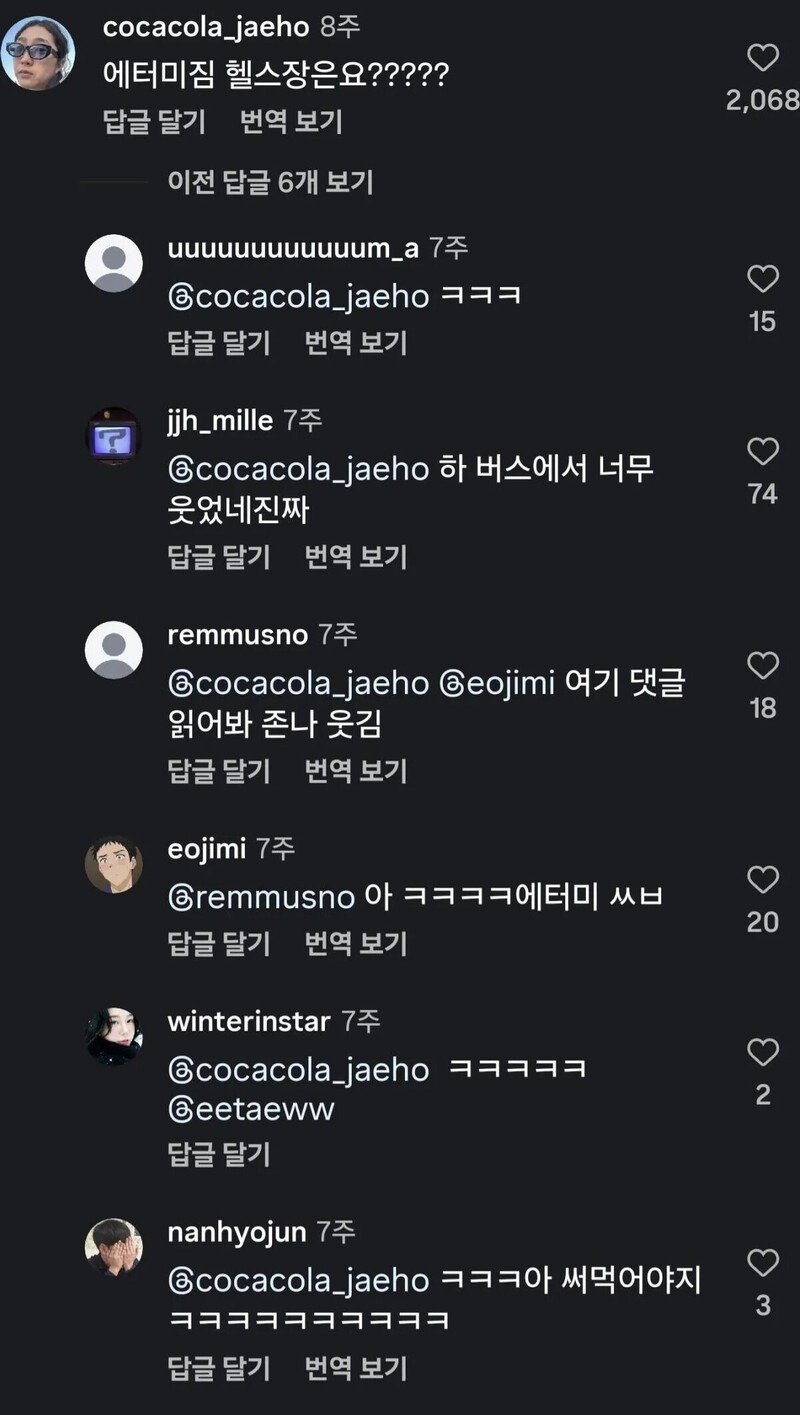The width and height of the screenshot is (800, 1415).
Task: Open the @remmusno mention in eojimi's reply
Action: [262, 897]
